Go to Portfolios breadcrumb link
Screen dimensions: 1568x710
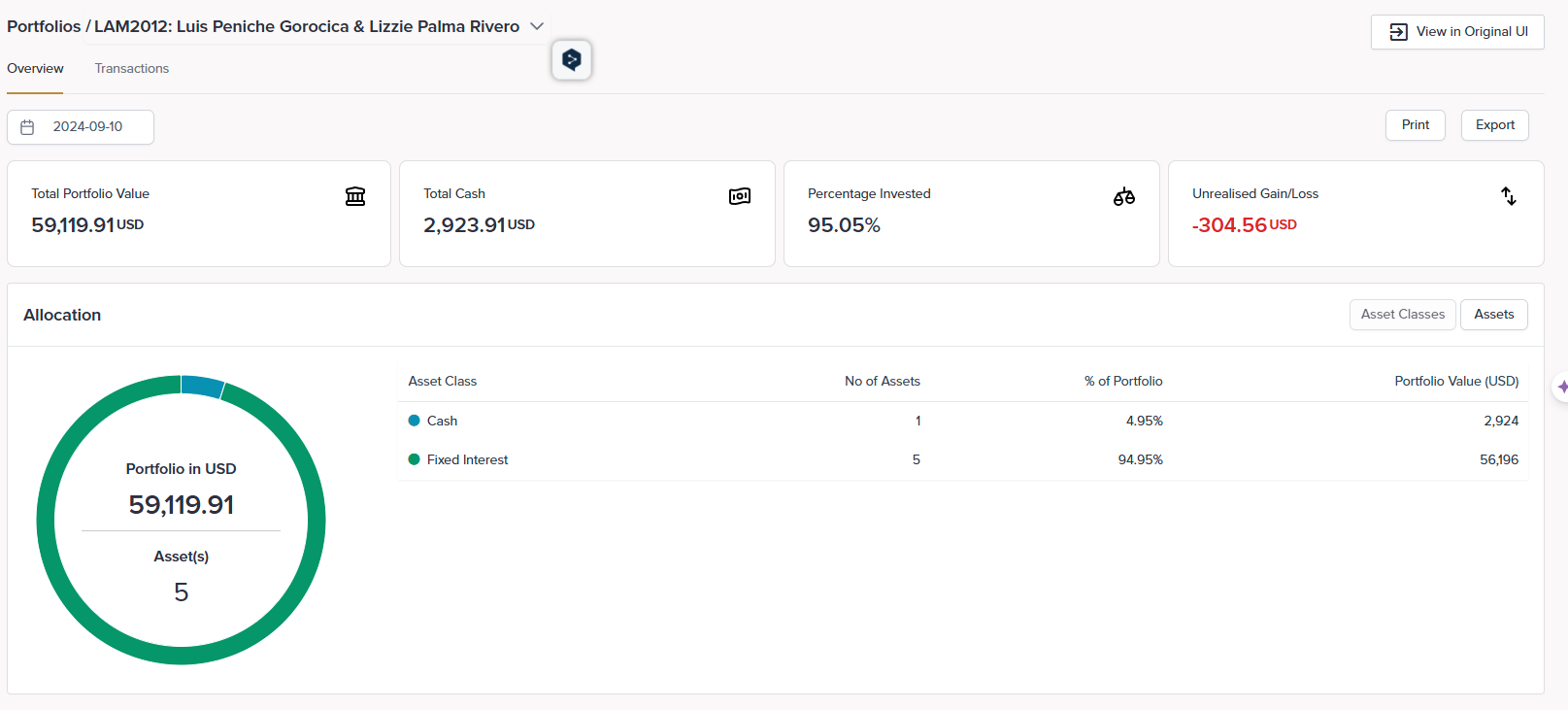pyautogui.click(x=44, y=26)
